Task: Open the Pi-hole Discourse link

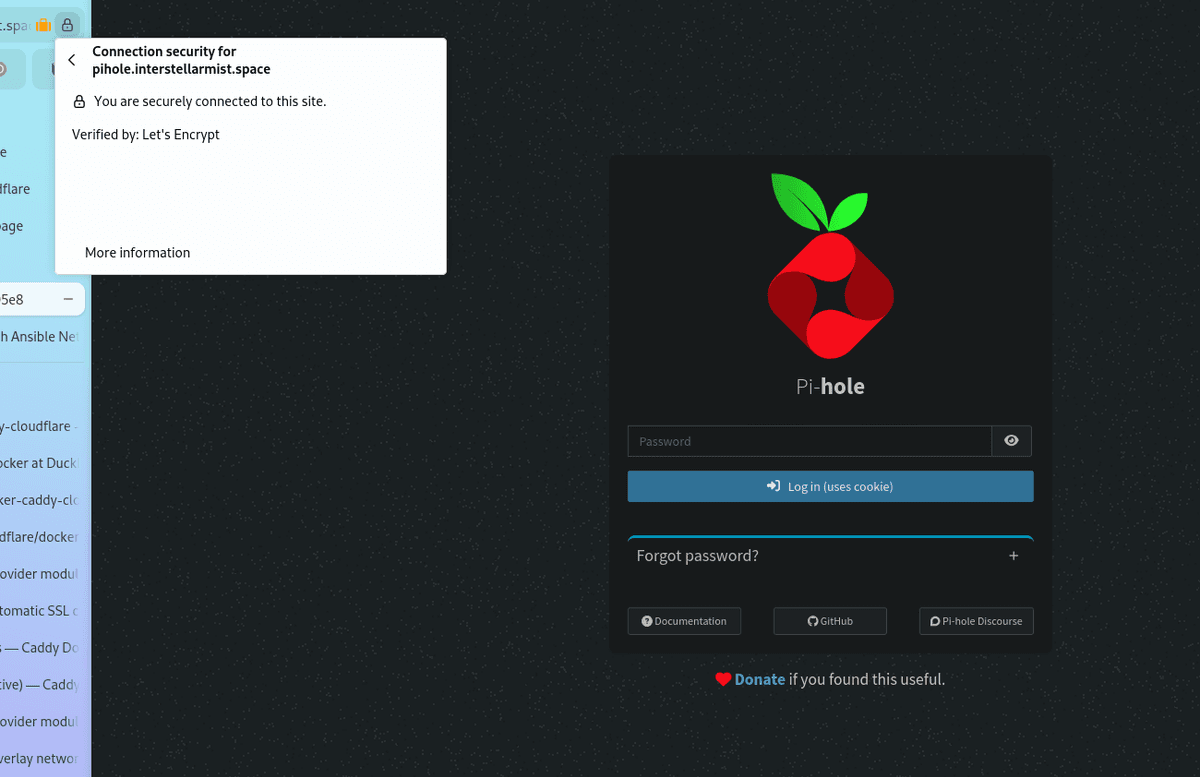Action: pos(976,621)
